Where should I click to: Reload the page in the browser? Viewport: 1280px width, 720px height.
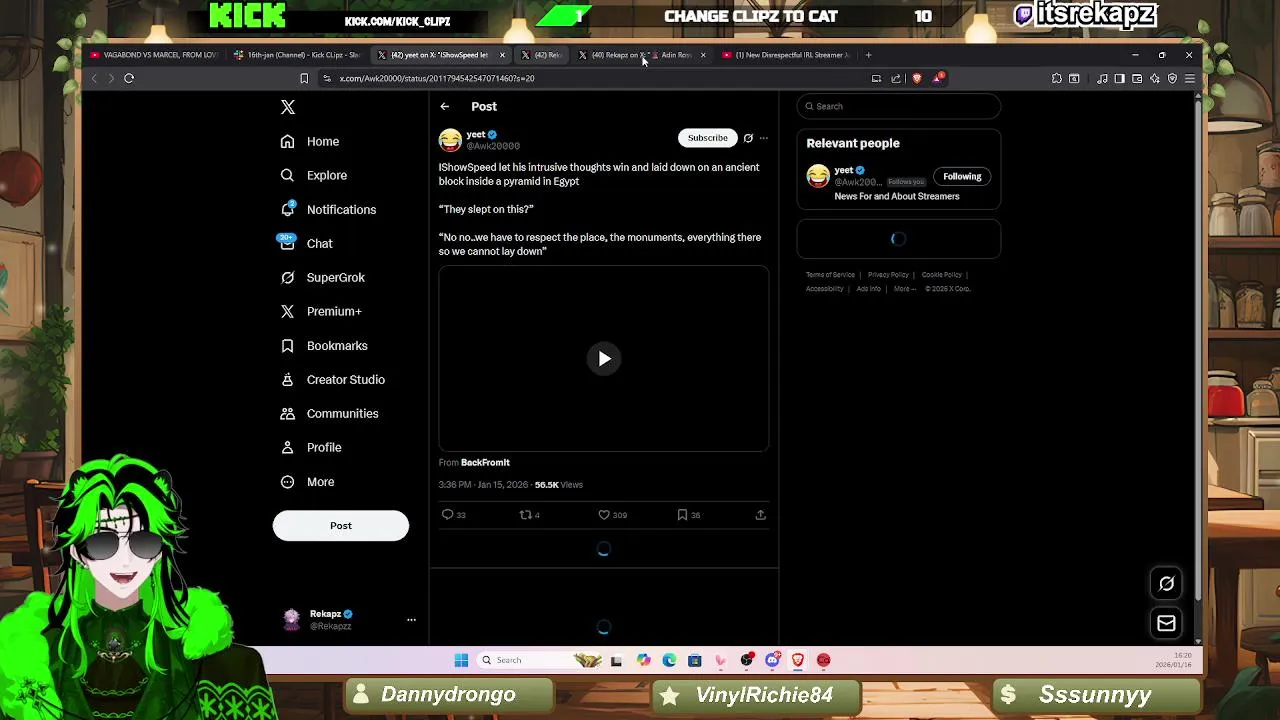point(129,78)
